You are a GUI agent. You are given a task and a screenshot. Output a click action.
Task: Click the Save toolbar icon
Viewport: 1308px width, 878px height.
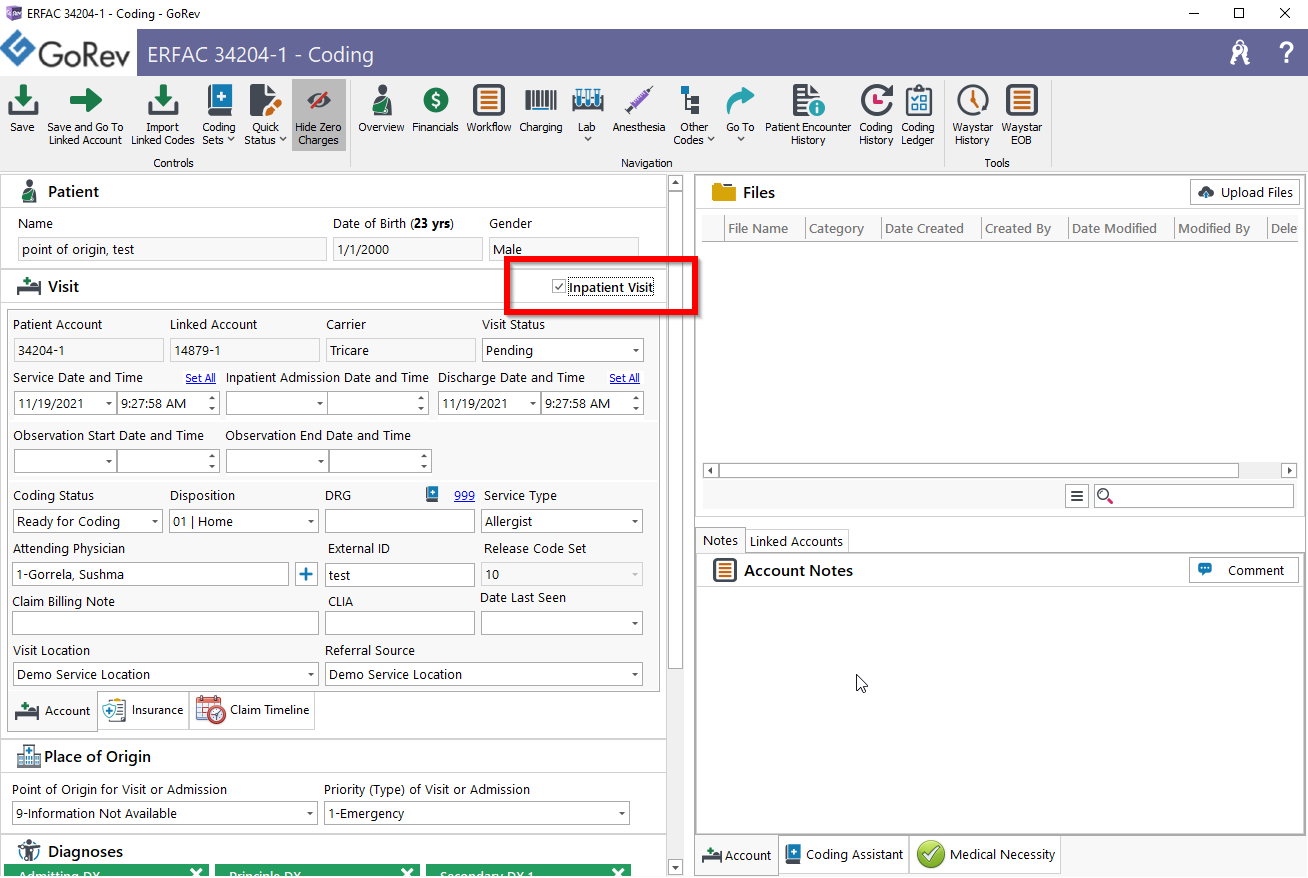click(22, 101)
